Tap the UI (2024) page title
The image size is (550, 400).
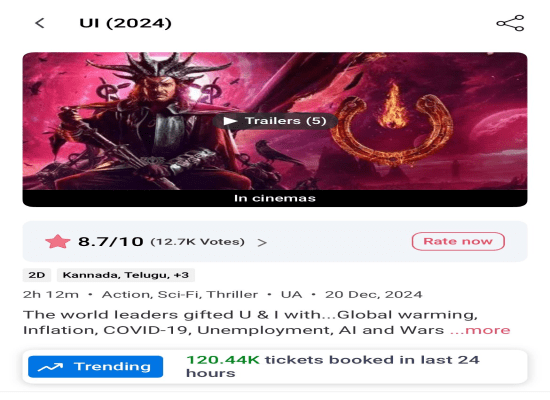(126, 23)
